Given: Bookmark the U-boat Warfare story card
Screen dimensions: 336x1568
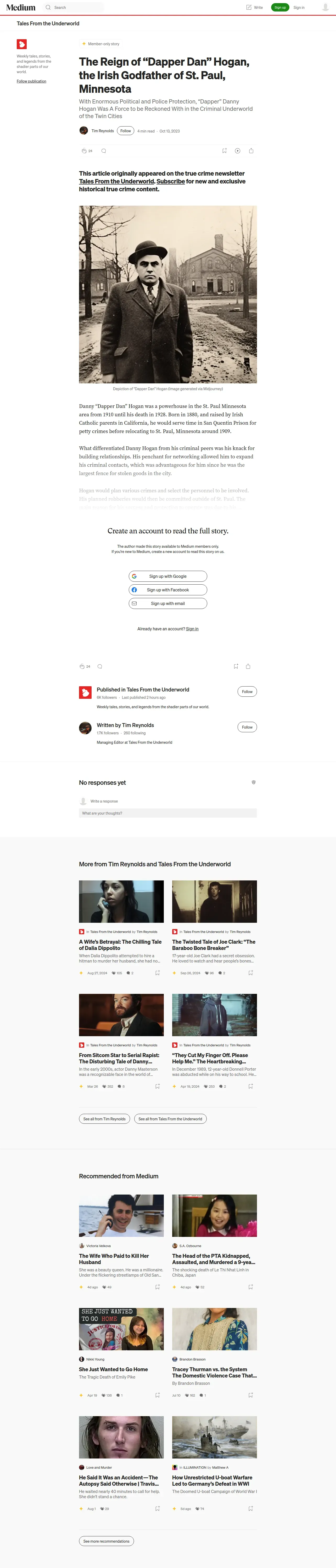Looking at the screenshot, I should pyautogui.click(x=251, y=1508).
